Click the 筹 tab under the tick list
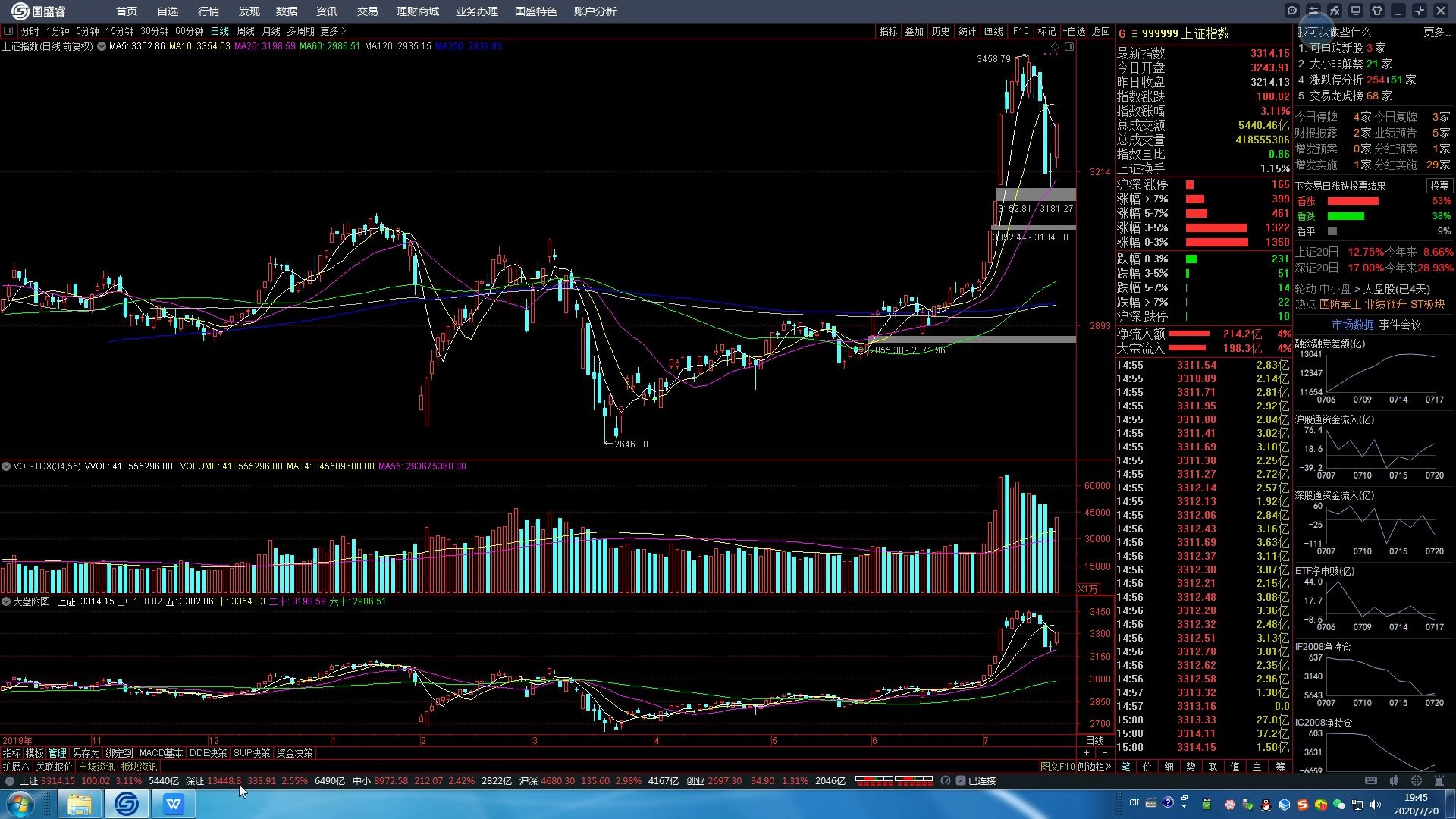Screen dimensions: 1456x819 point(1280,767)
